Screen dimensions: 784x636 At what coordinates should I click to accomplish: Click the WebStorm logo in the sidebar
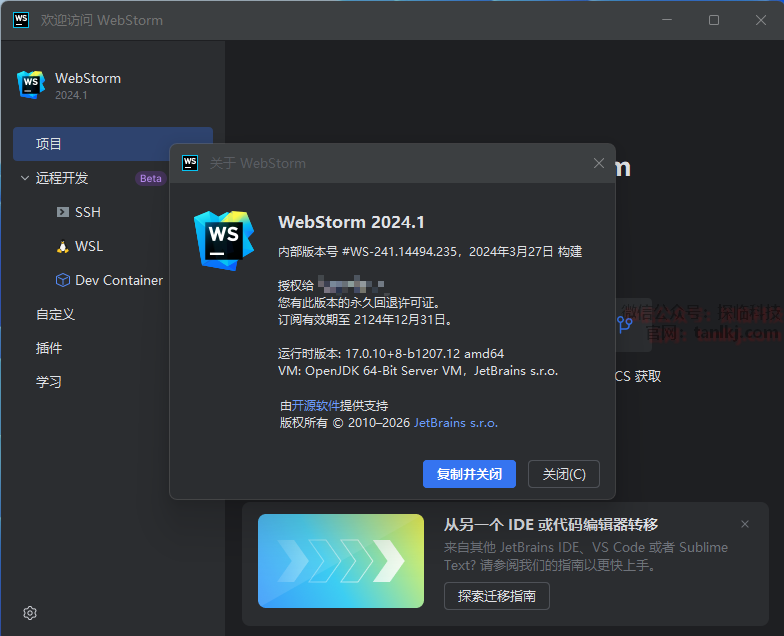click(x=31, y=85)
